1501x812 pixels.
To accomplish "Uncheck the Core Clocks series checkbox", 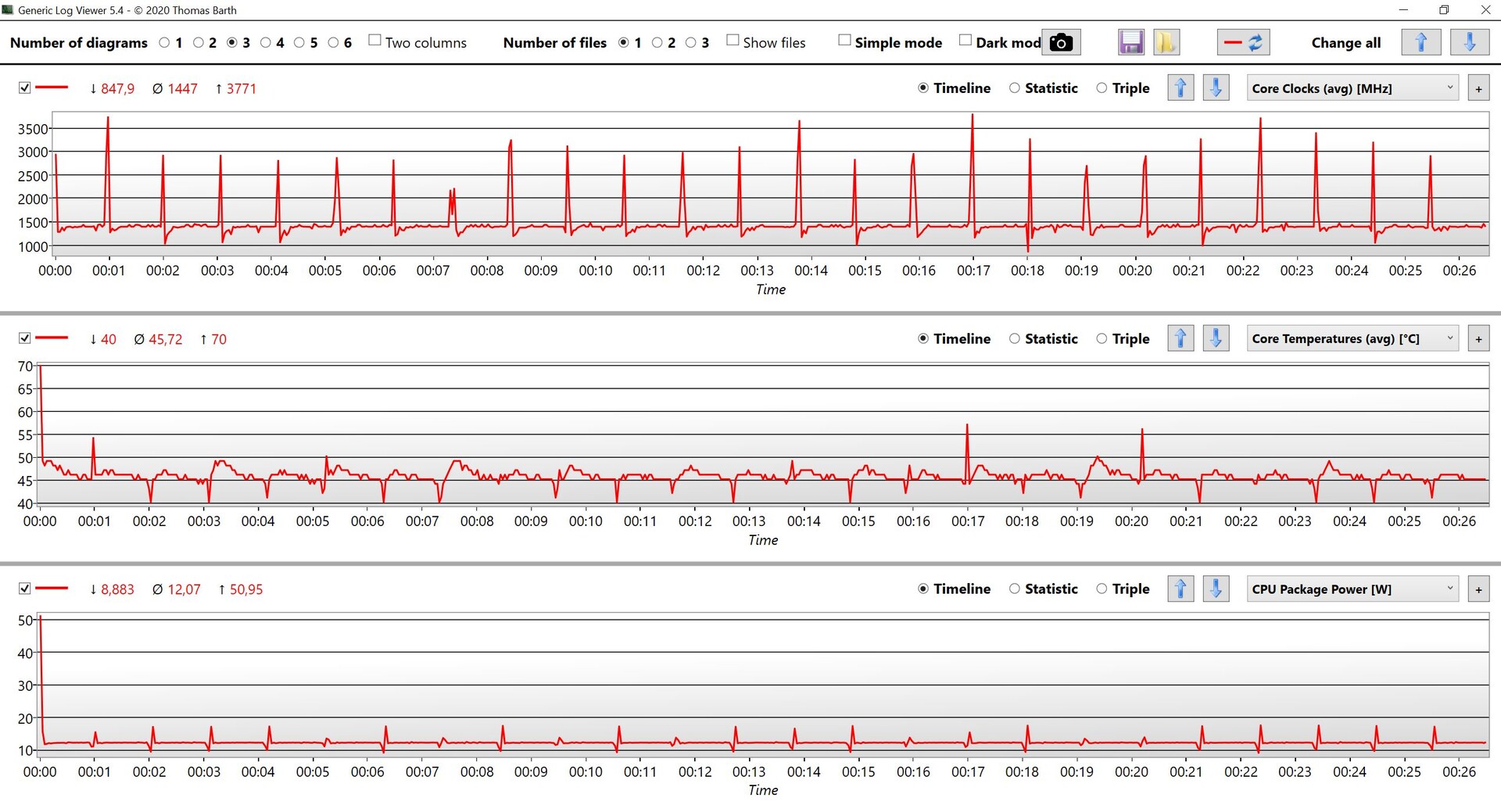I will coord(25,88).
